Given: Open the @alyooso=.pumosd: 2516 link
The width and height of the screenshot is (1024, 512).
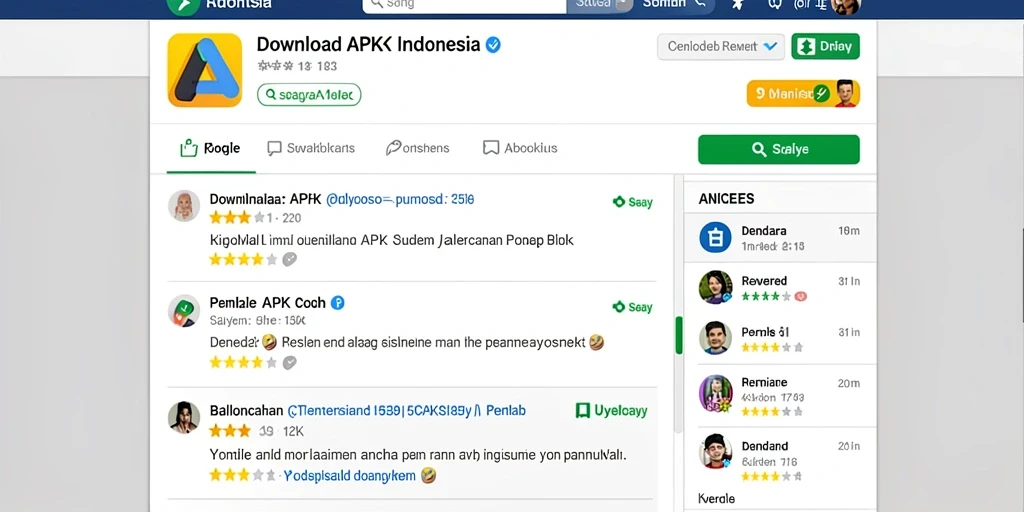Looking at the screenshot, I should pyautogui.click(x=400, y=199).
